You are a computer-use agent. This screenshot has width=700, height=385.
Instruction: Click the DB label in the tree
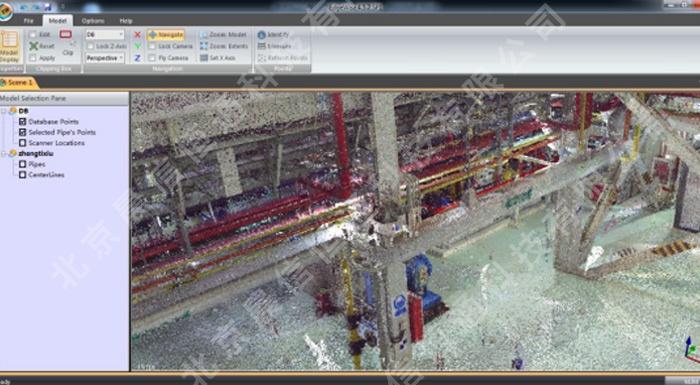[24, 111]
